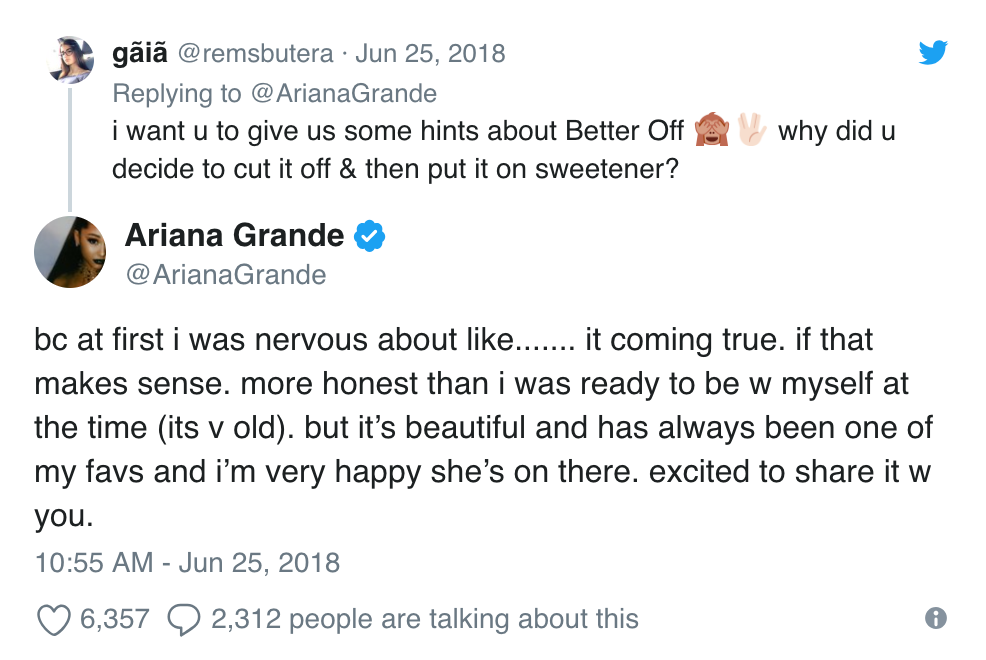Click the gãiã display name
Image resolution: width=986 pixels, height=660 pixels.
click(141, 52)
